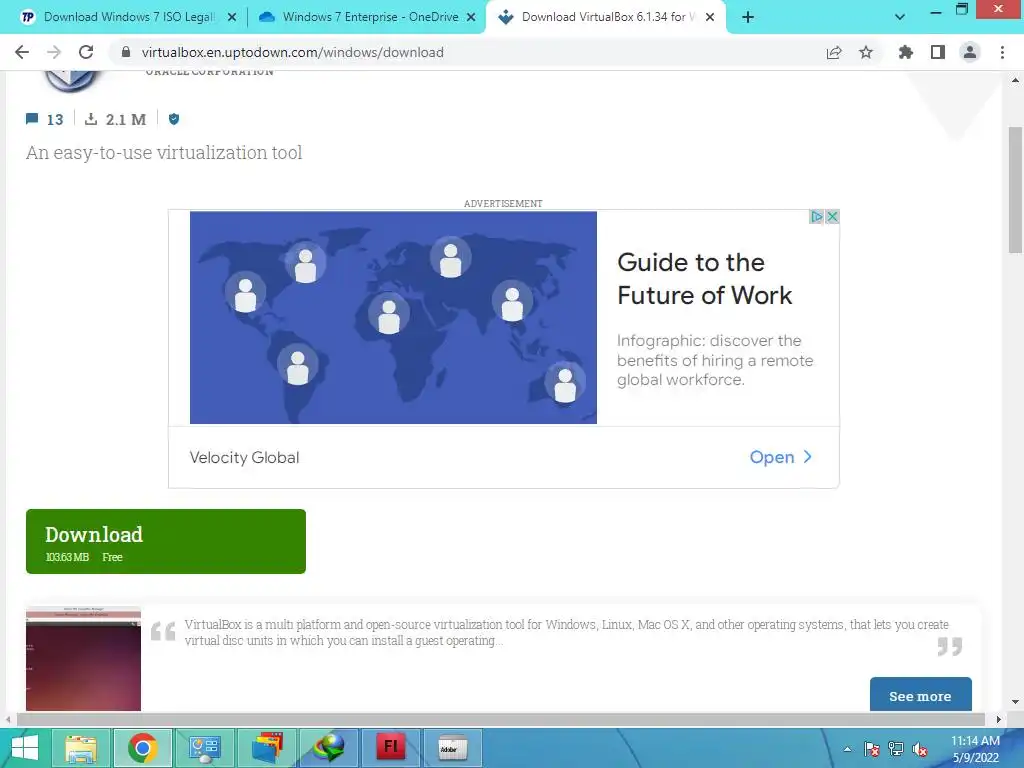Open a new tab with the plus button
1024x768 pixels.
coord(748,17)
